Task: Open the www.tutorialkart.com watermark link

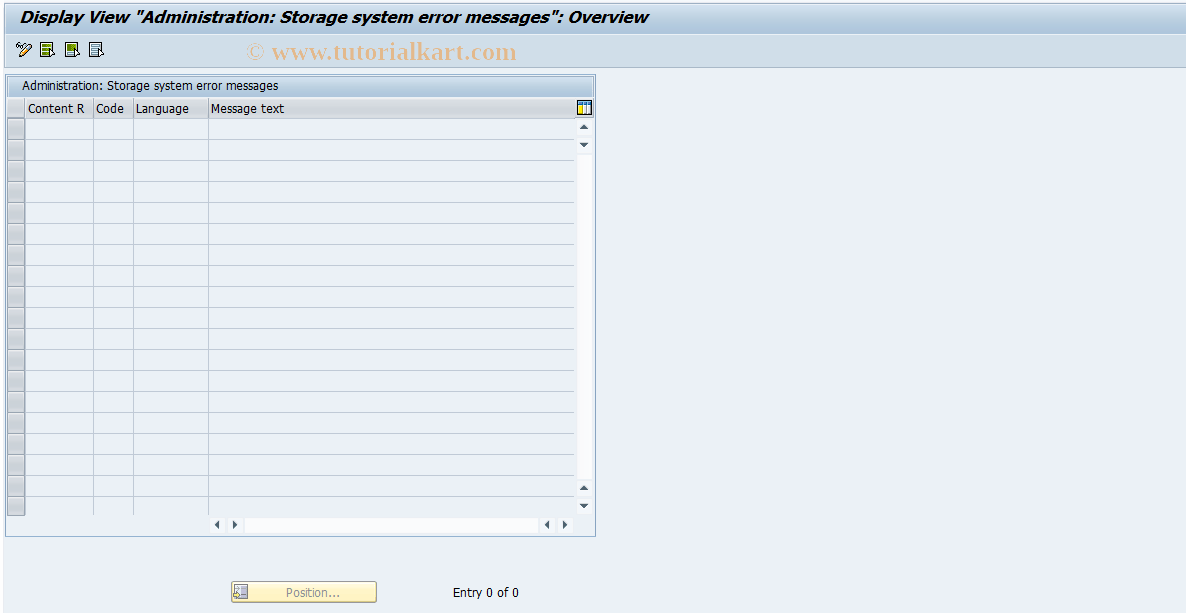Action: pyautogui.click(x=383, y=51)
